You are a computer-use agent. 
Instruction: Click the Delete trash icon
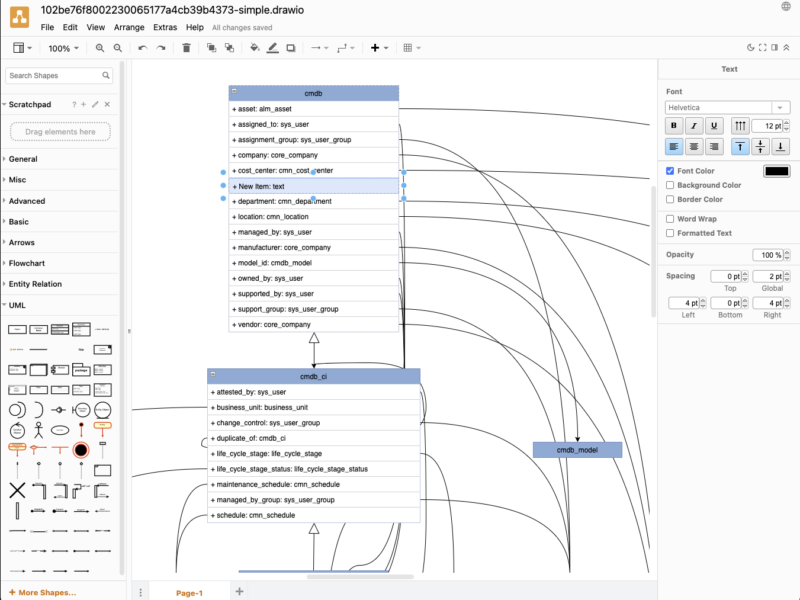(185, 47)
